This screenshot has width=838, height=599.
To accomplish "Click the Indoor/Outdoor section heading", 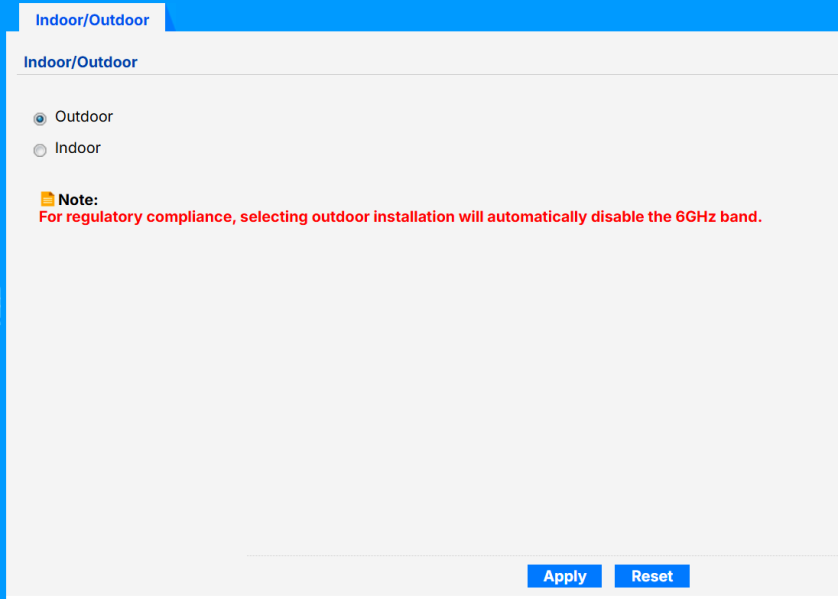I will coord(81,62).
